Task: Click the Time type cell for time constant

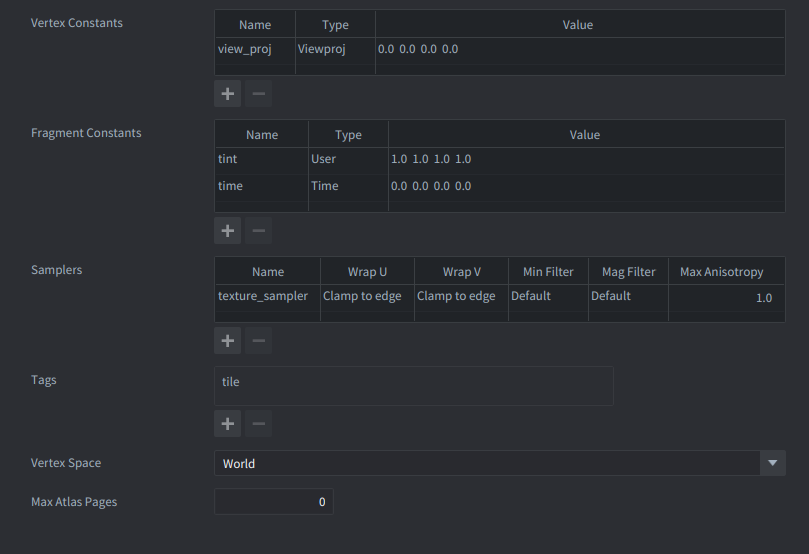Action: (347, 186)
